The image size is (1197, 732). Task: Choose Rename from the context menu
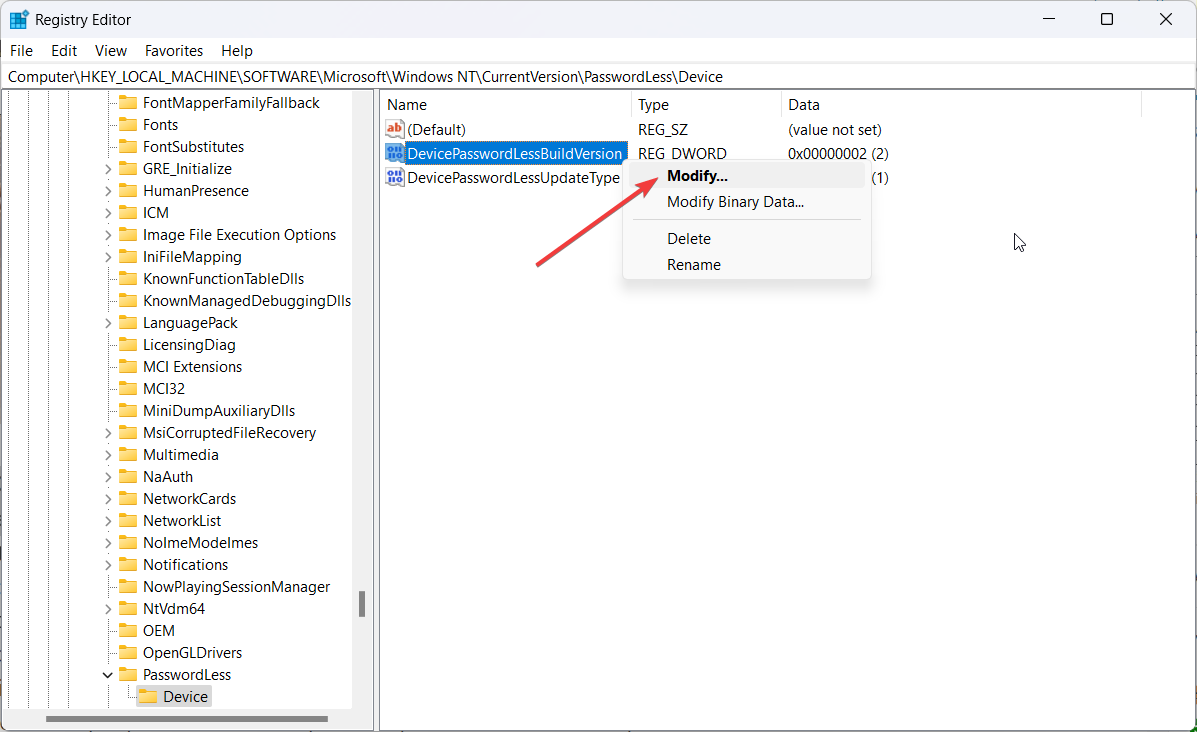coord(747,265)
